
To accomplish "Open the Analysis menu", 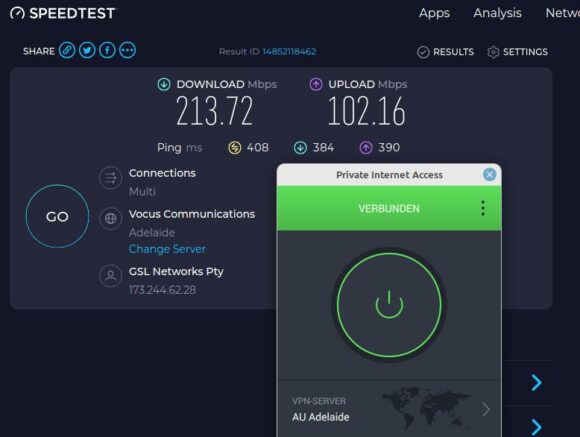I will (x=498, y=13).
